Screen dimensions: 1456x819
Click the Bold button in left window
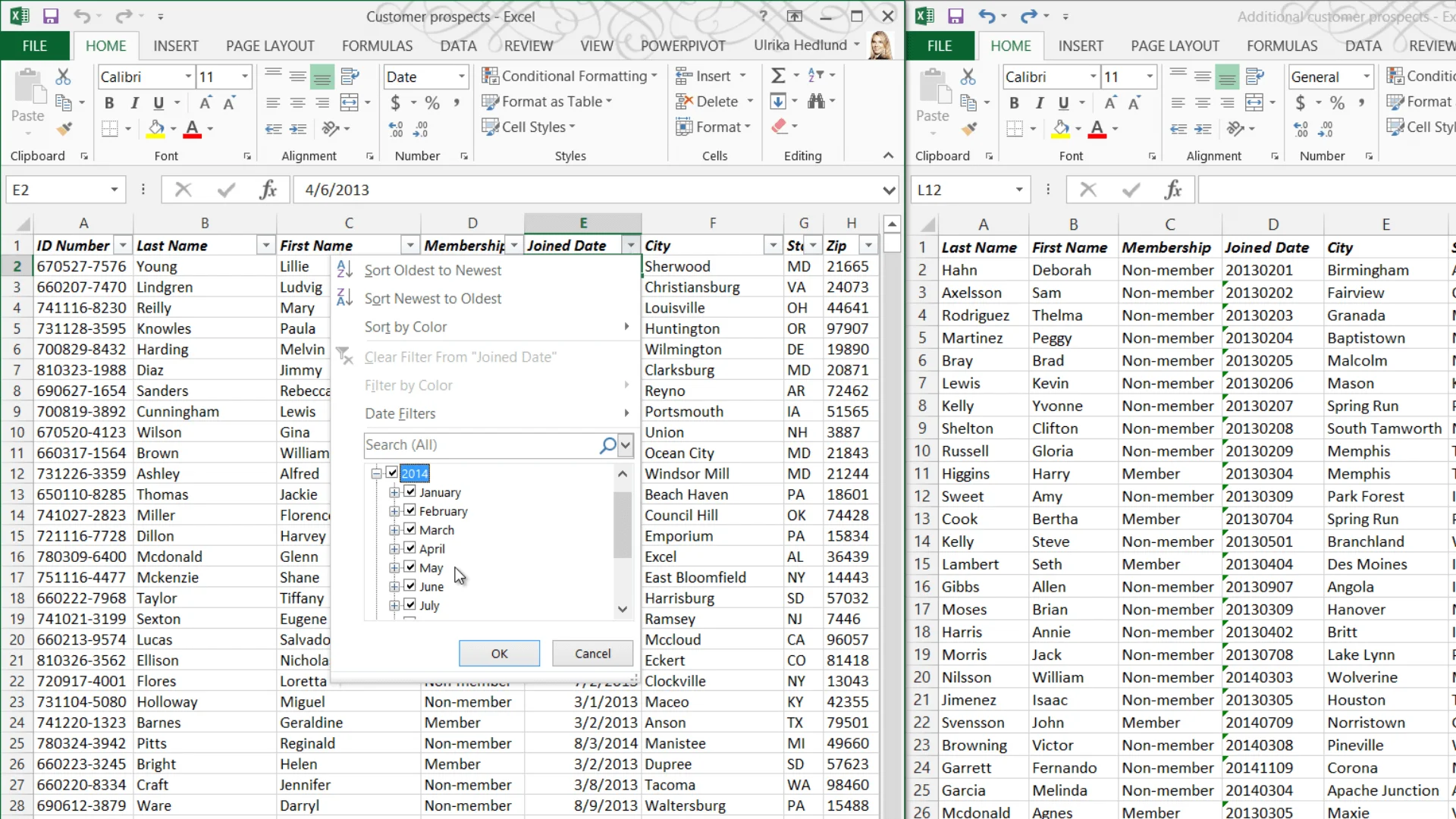(x=109, y=103)
